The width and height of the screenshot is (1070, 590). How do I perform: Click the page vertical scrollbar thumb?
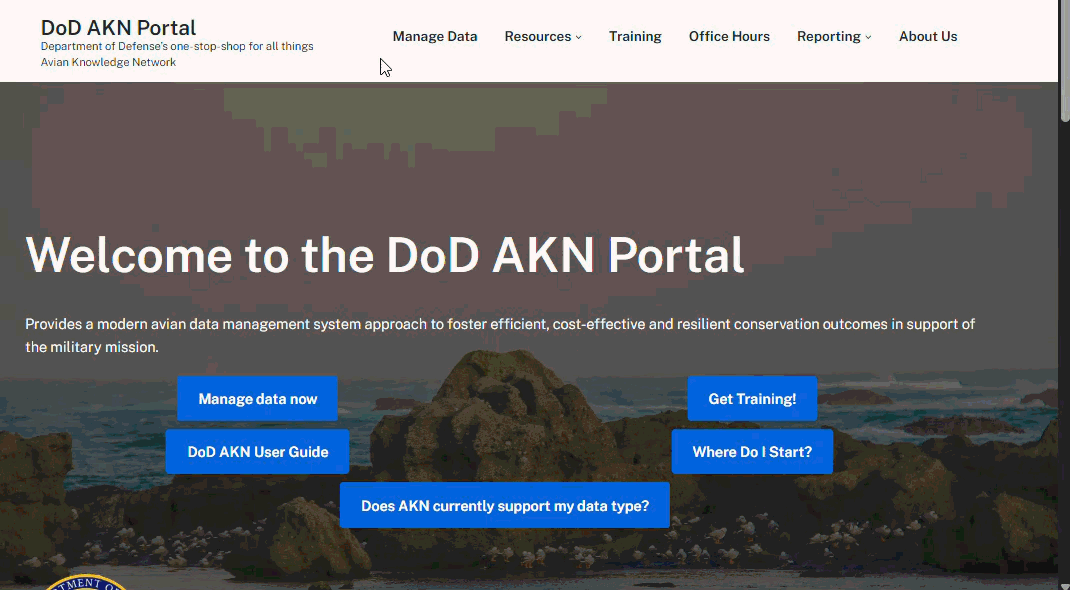pos(1065,63)
